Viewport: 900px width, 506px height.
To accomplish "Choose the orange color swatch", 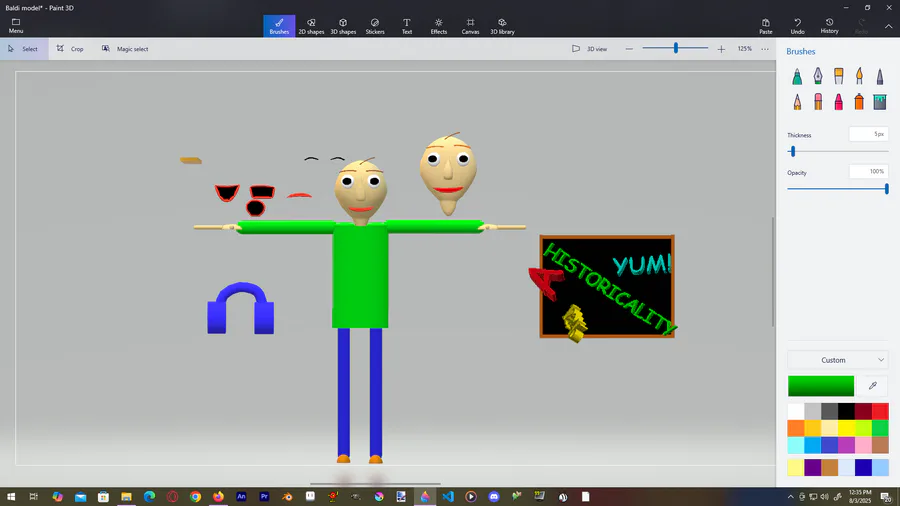I will point(796,428).
